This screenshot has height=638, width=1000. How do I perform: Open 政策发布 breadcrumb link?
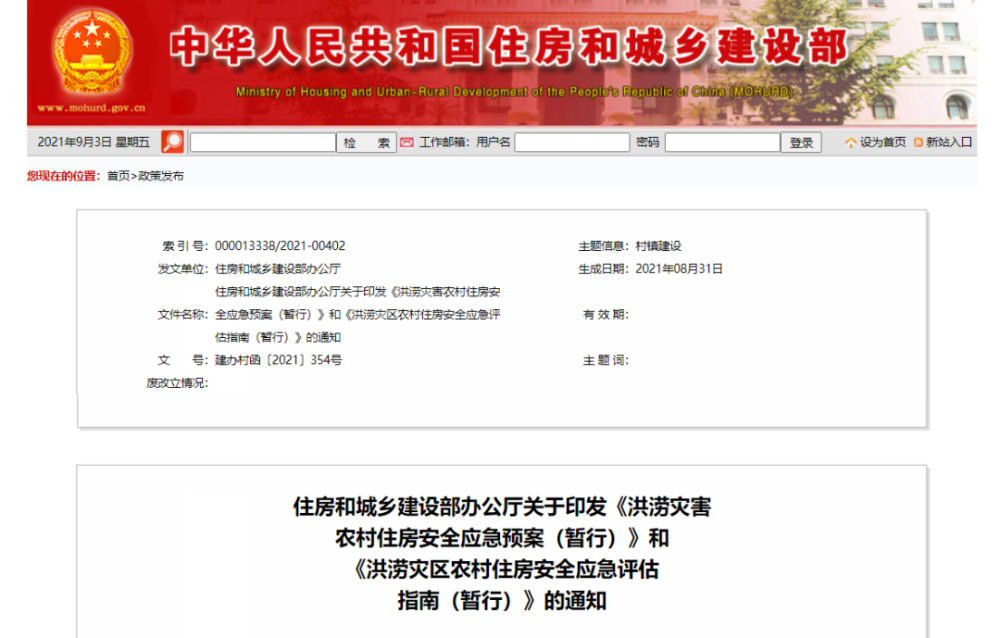[161, 176]
